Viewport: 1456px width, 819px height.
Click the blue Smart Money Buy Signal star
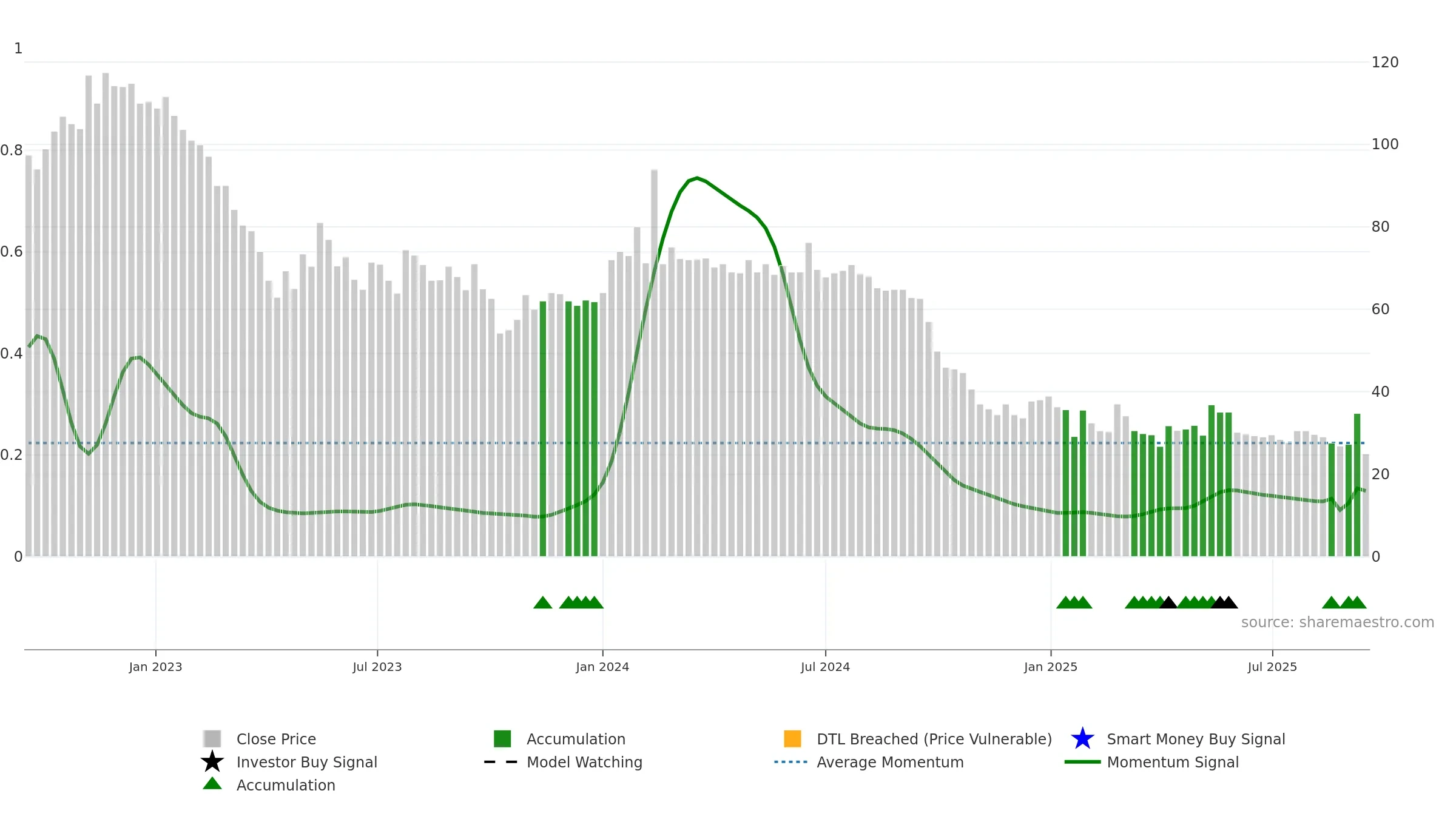(1082, 738)
